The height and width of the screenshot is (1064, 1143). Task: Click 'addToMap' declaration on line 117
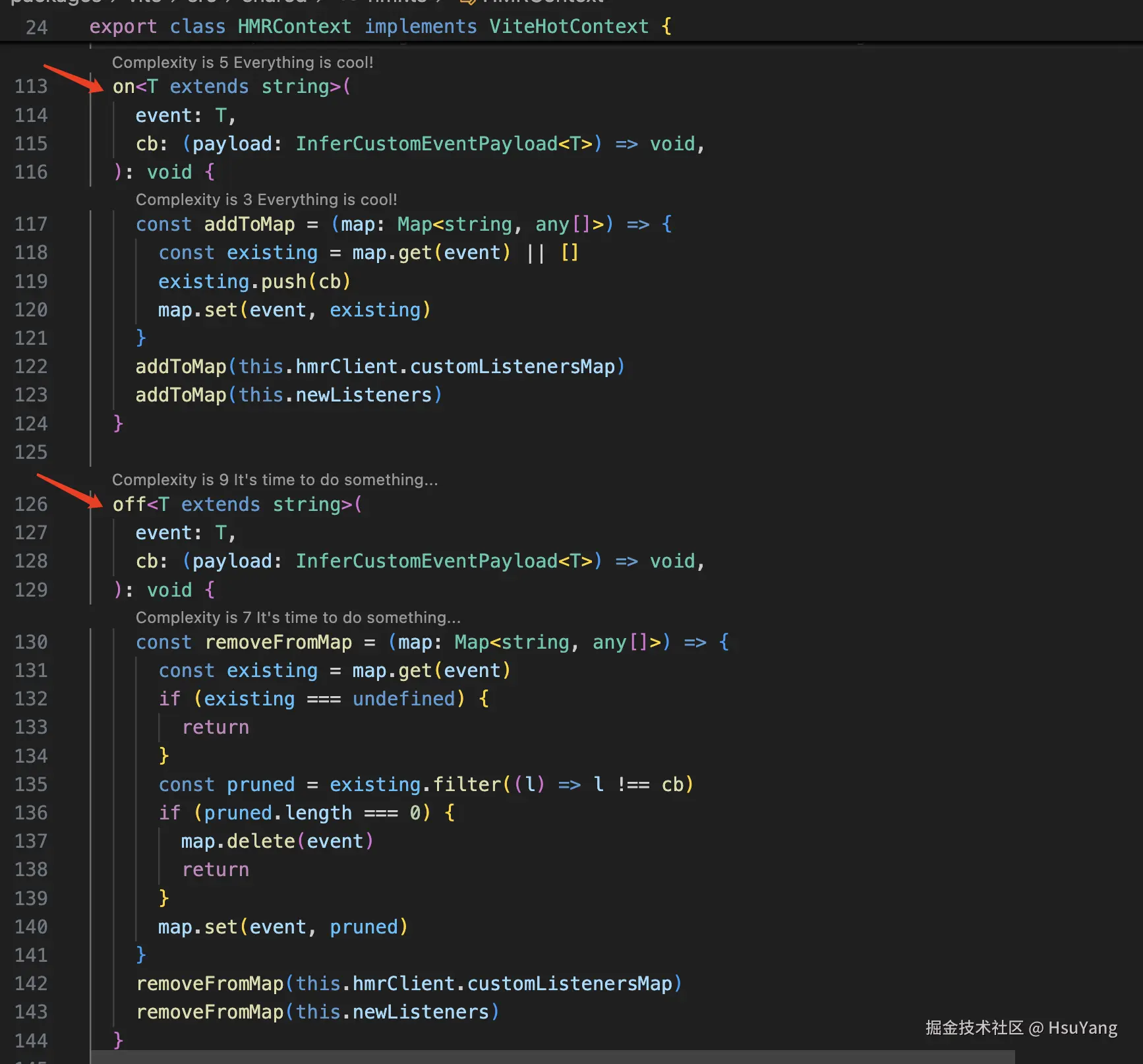(x=249, y=225)
